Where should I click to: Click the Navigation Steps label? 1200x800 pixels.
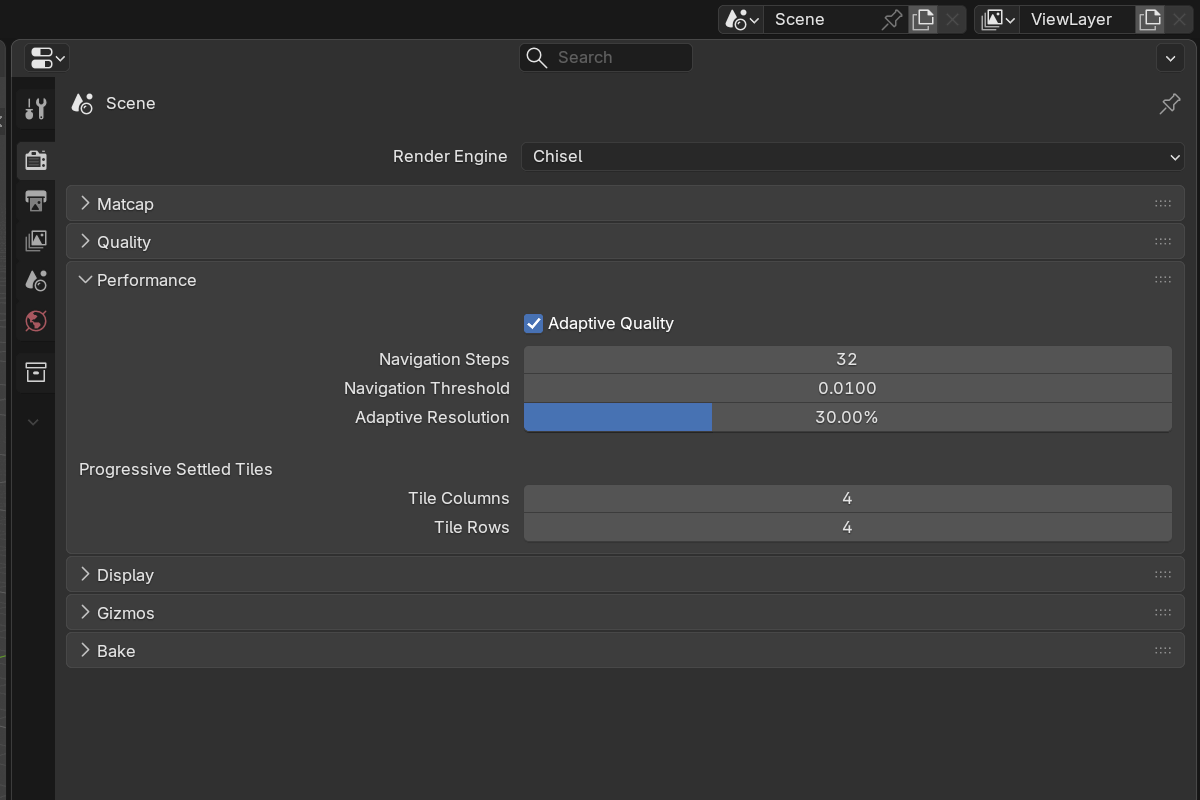(x=444, y=359)
